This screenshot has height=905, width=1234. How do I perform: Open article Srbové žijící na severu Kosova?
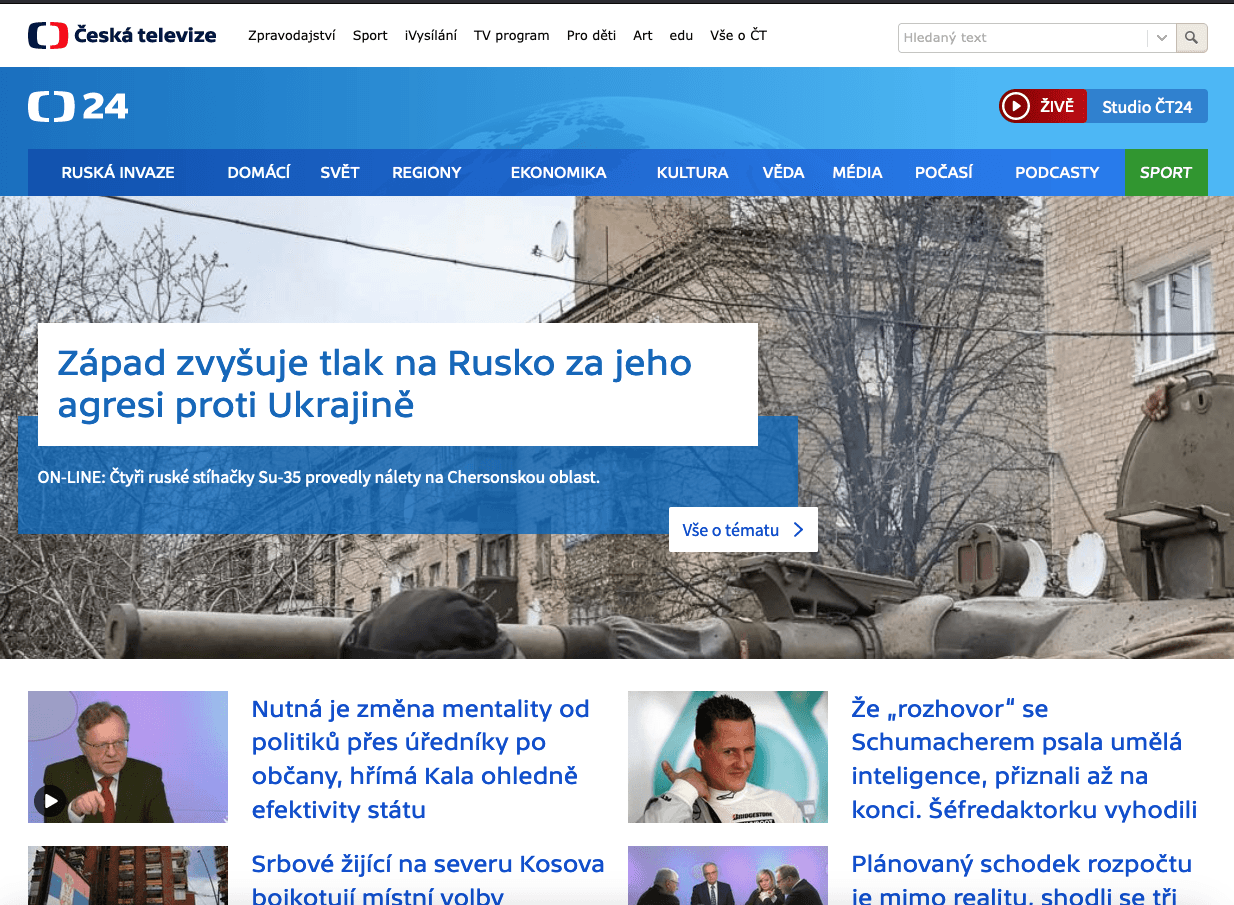pyautogui.click(x=428, y=880)
